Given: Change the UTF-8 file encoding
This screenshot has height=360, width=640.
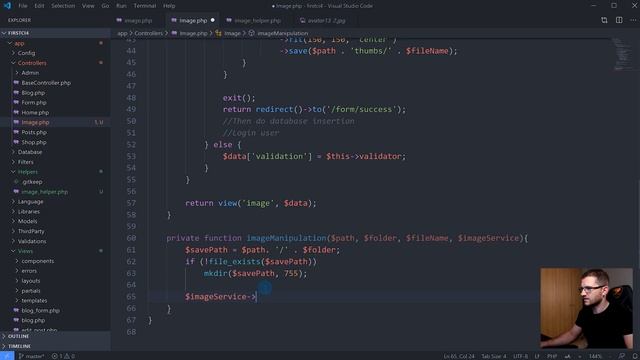Looking at the screenshot, I should coord(520,356).
